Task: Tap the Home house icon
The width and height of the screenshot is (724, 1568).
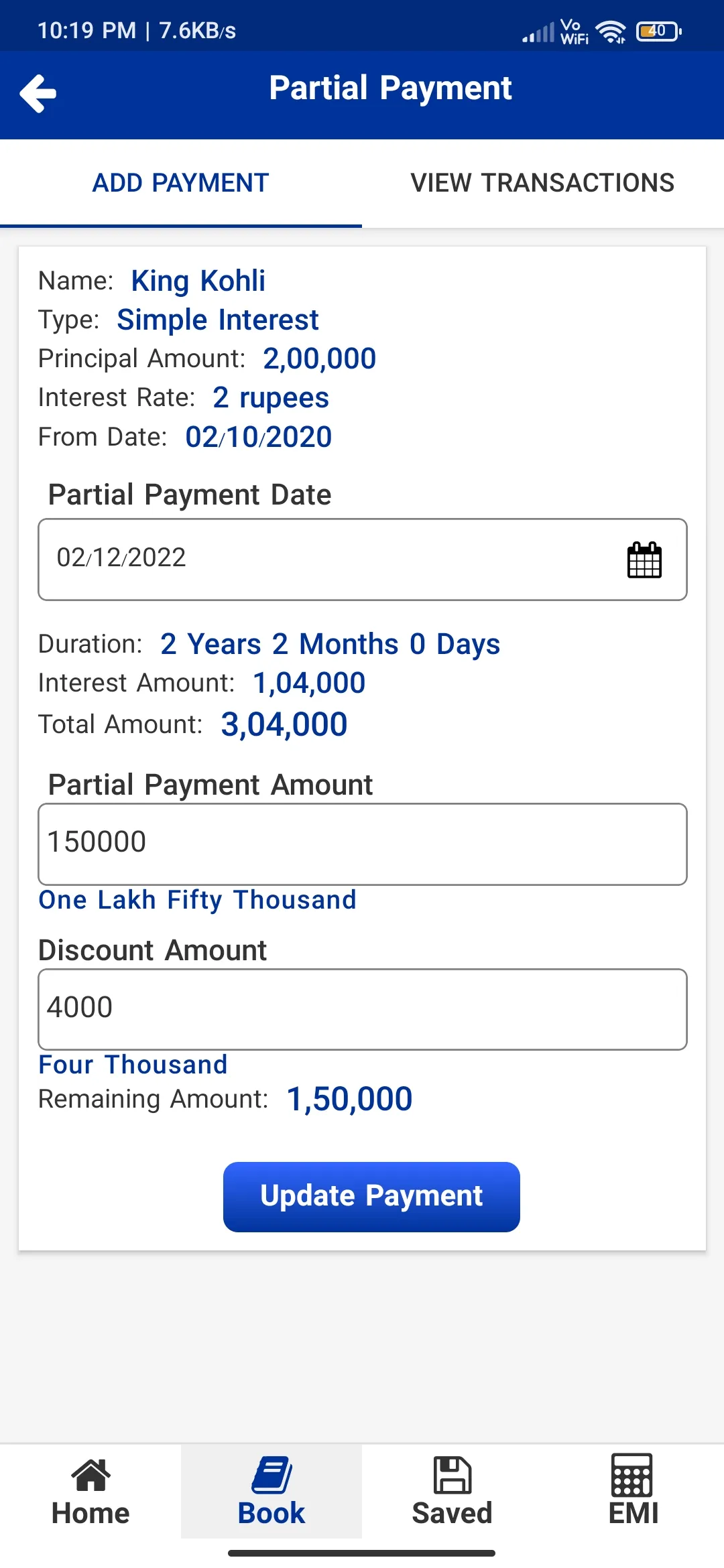Action: click(90, 1474)
